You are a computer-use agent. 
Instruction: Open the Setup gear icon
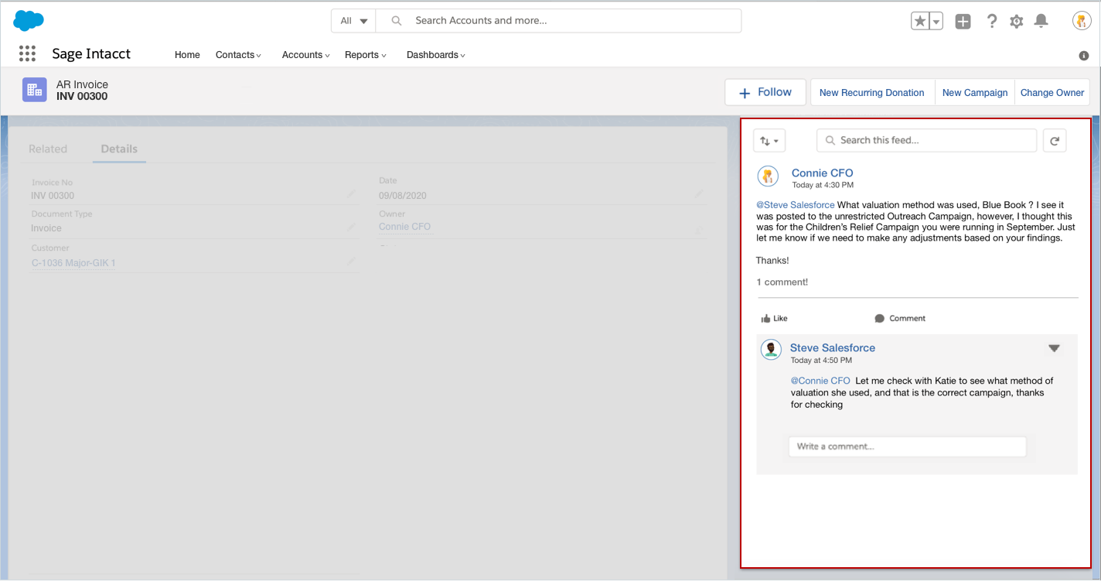1016,21
